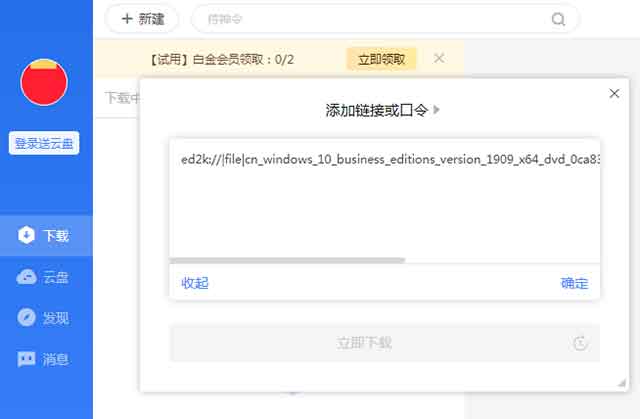Screen dimensions: 640x419
Task: Click the red user avatar
Action: click(x=44, y=83)
